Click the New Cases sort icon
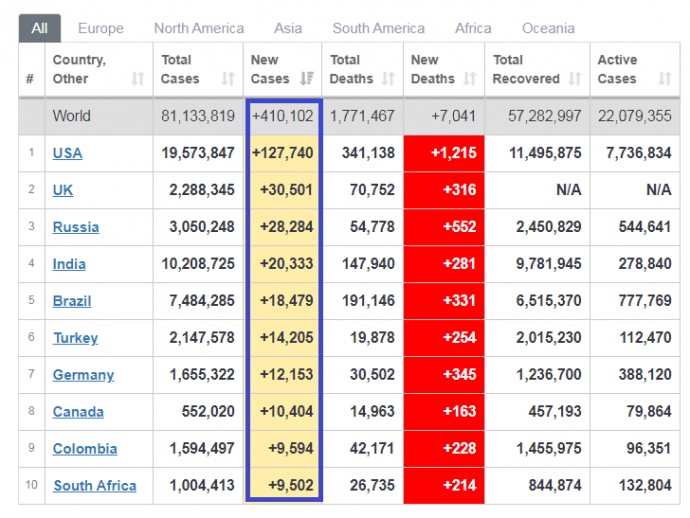Image resolution: width=690 pixels, height=518 pixels. click(306, 79)
